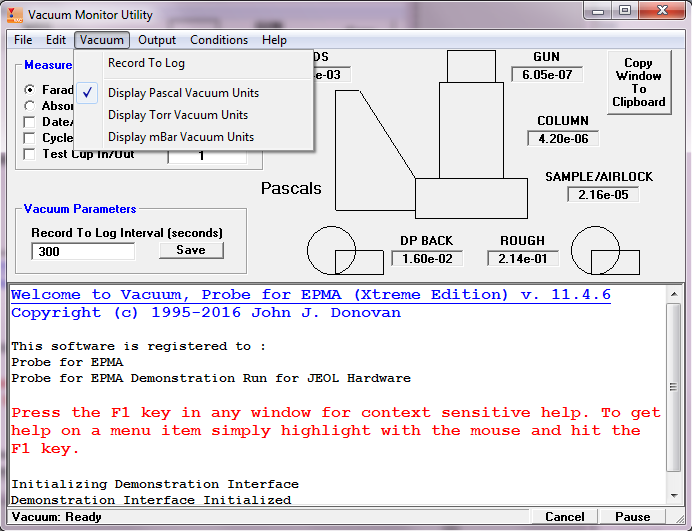Choose Display Pascal Vacuum Units

coord(183,93)
